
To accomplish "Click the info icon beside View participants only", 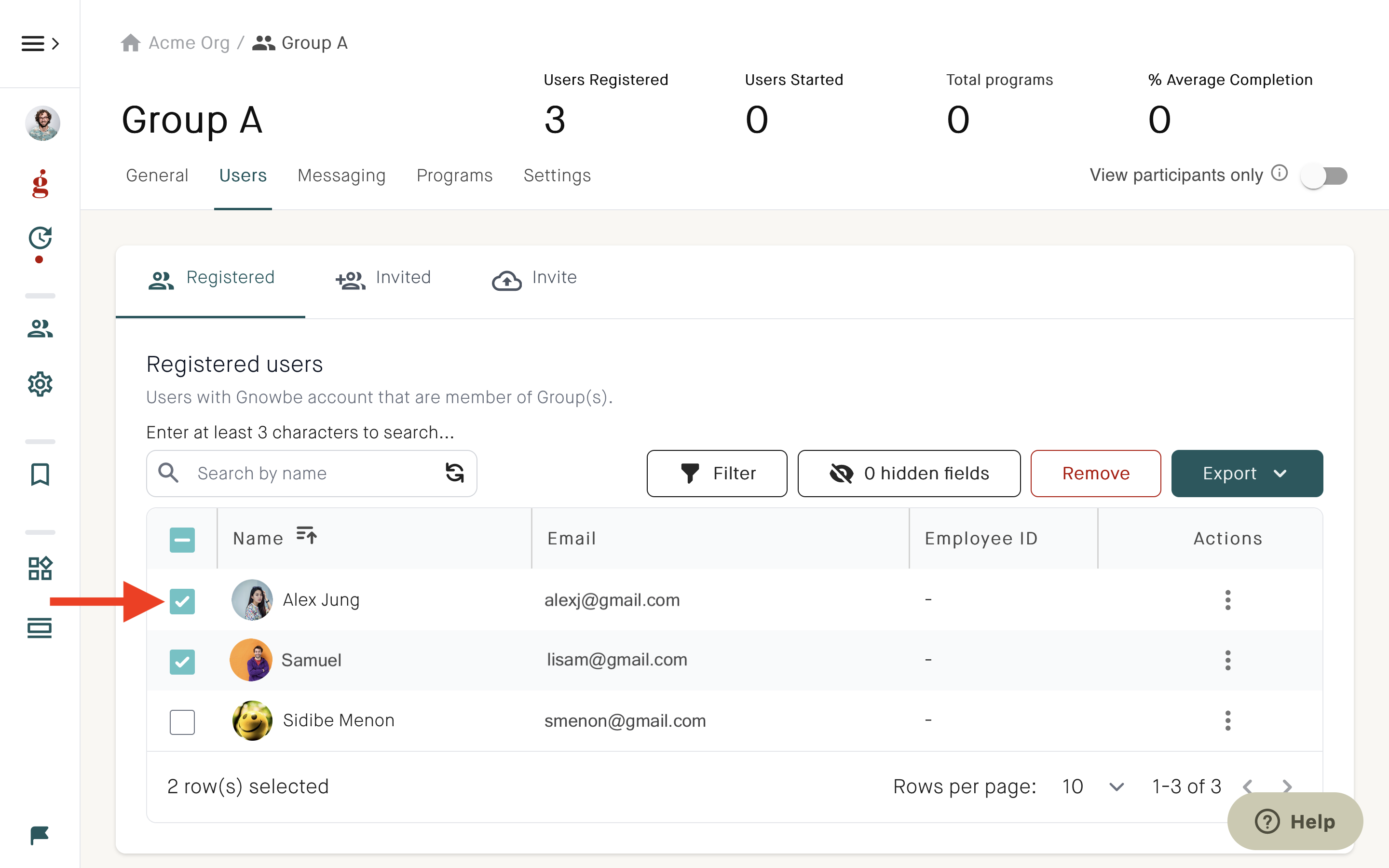I will [1280, 173].
